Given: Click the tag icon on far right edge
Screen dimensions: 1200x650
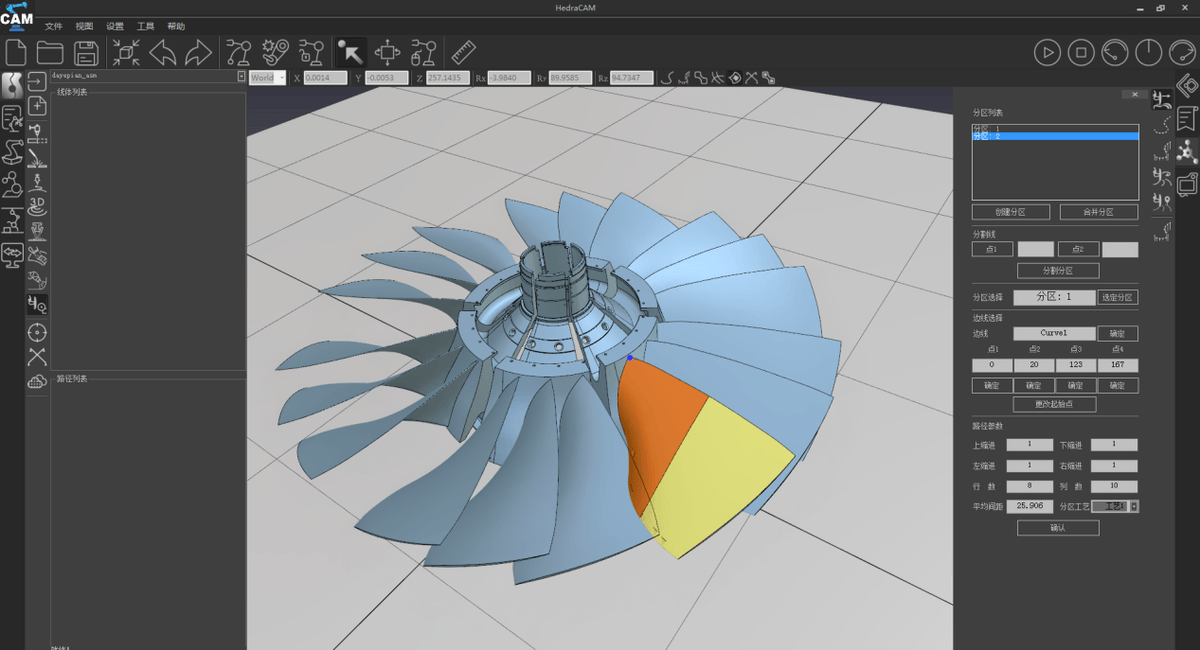Looking at the screenshot, I should [x=1187, y=85].
